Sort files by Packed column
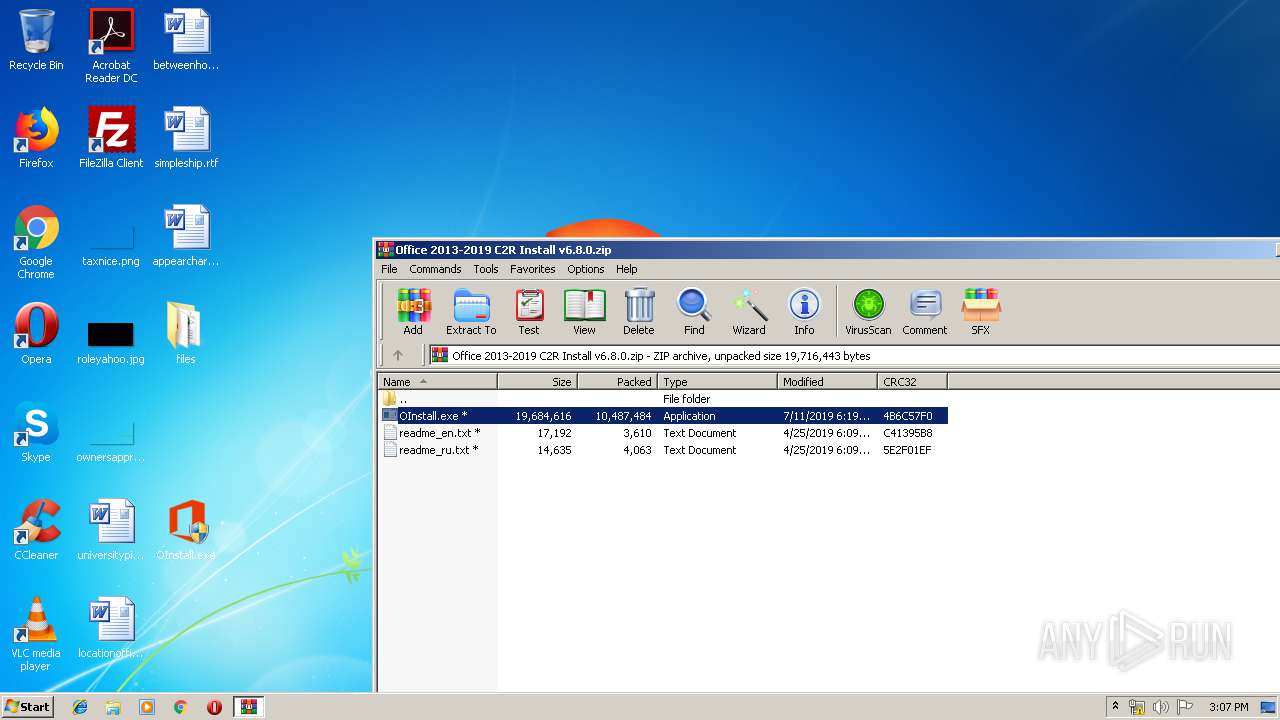The width and height of the screenshot is (1280, 720). [618, 381]
